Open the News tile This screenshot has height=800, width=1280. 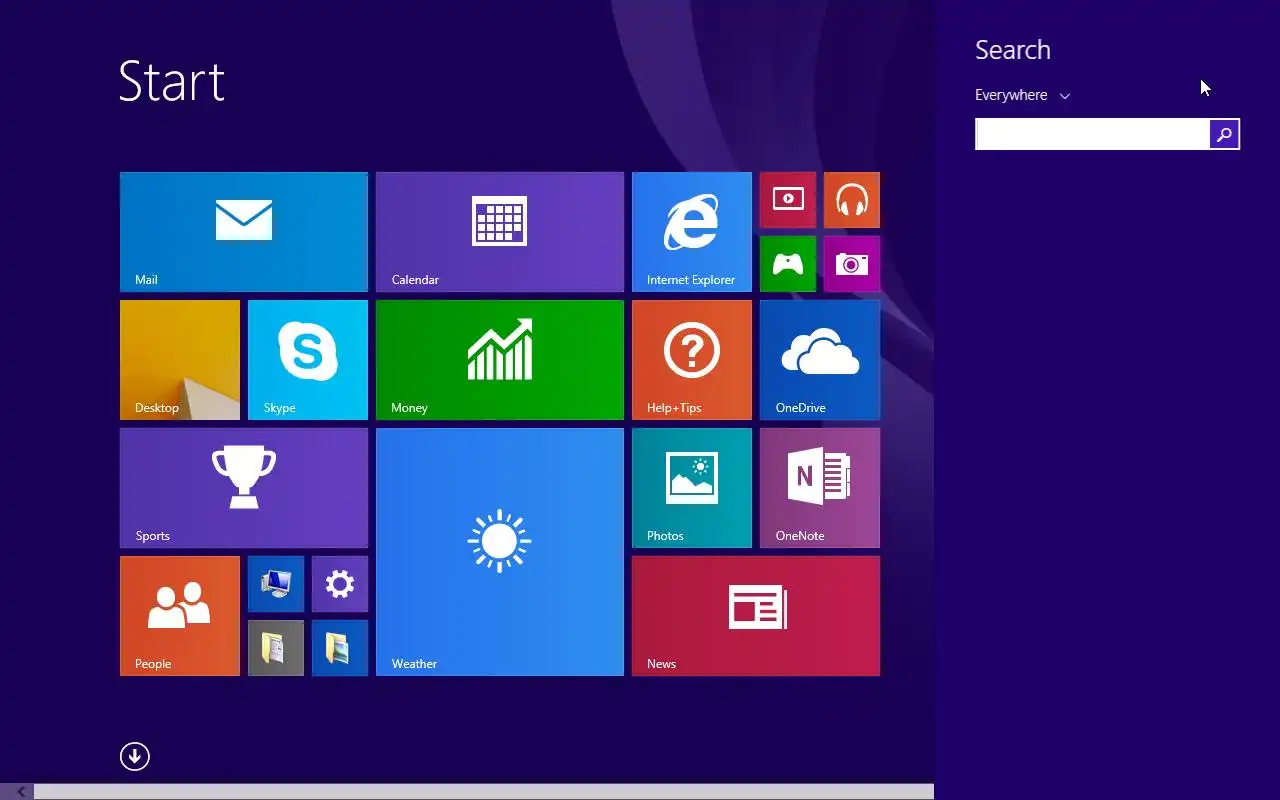[x=756, y=616]
